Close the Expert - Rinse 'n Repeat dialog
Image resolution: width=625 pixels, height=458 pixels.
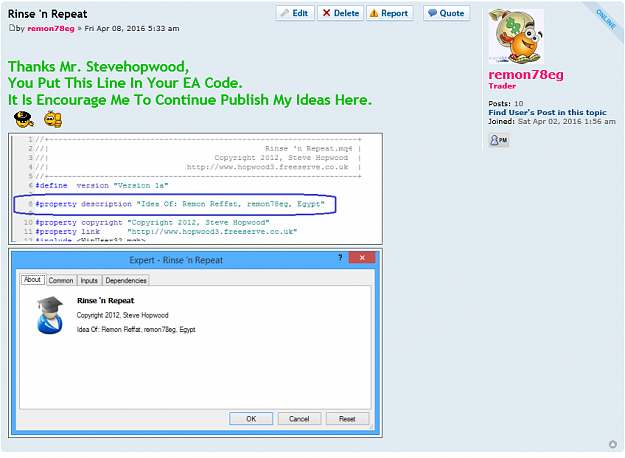[362, 258]
